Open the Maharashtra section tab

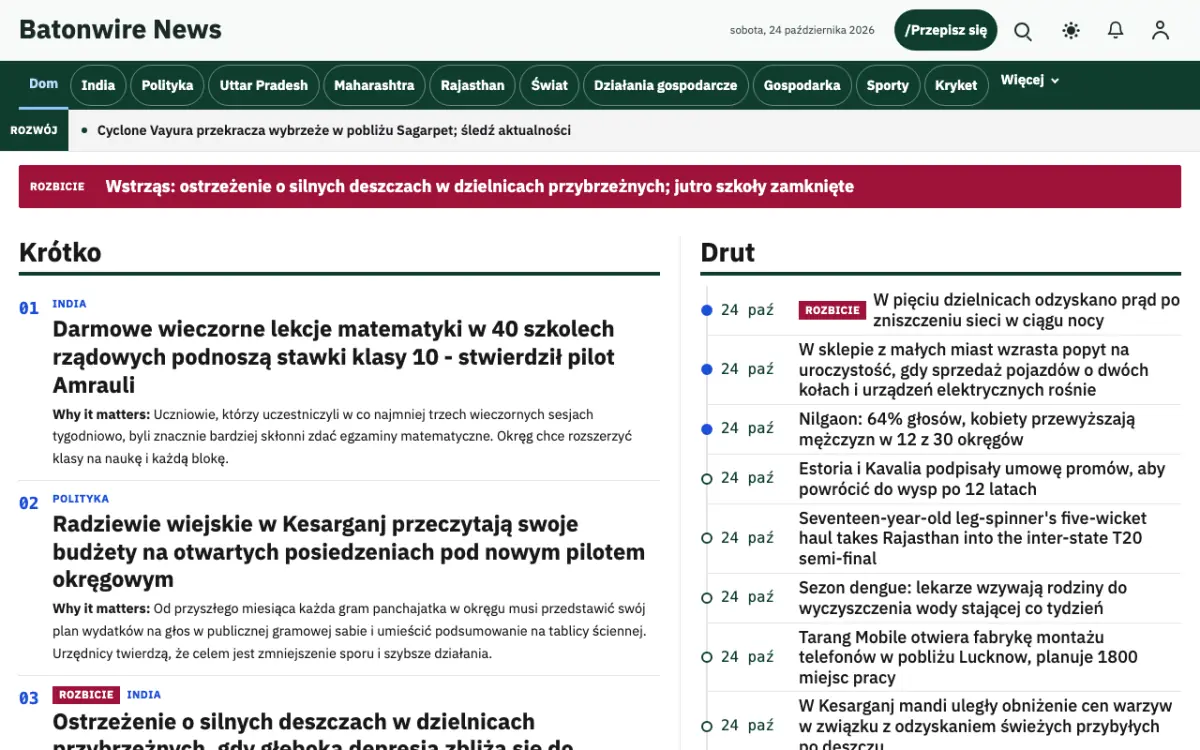click(374, 85)
